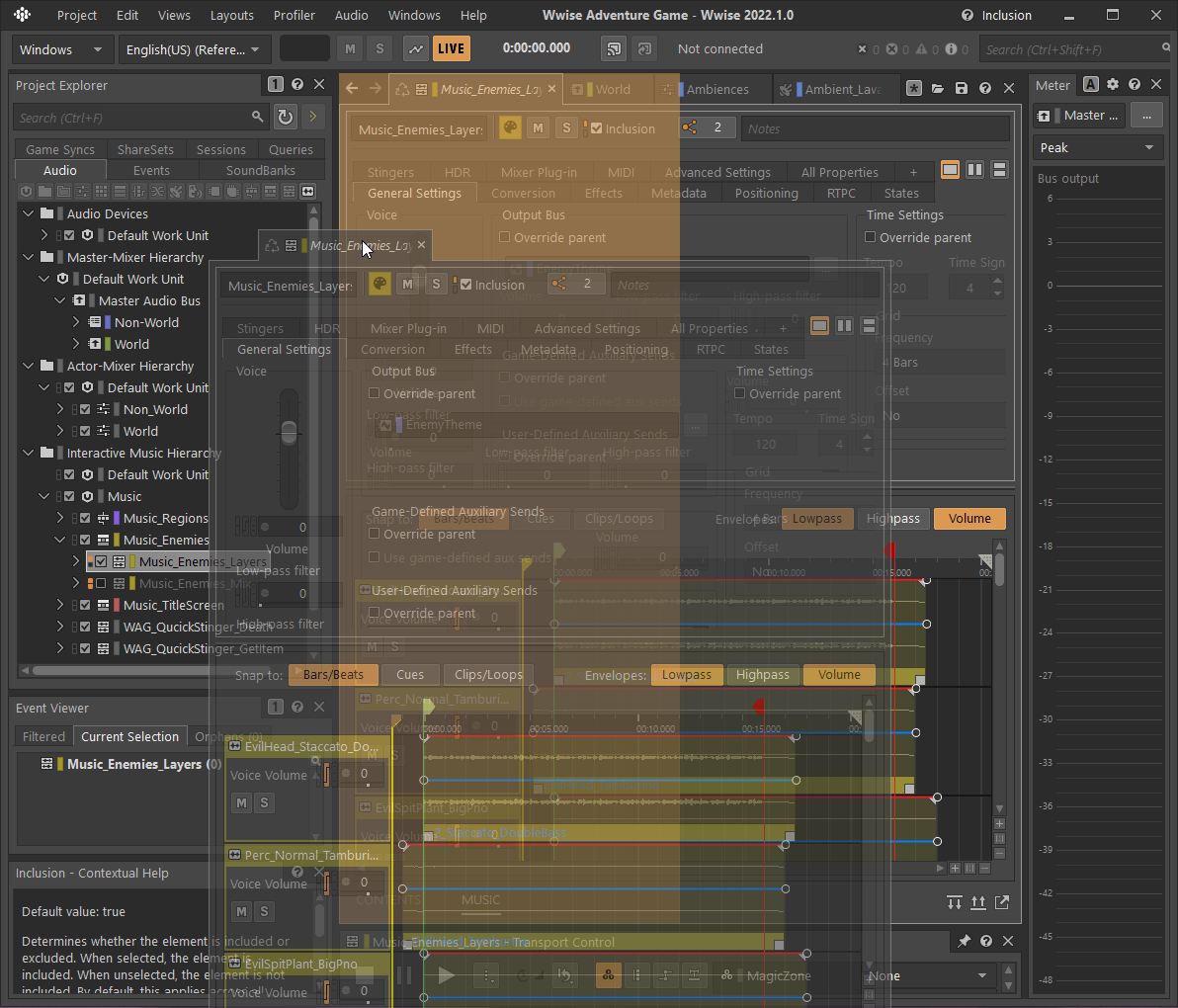Go back with the left arrow in the editor tab bar
The height and width of the screenshot is (1008, 1178).
pyautogui.click(x=352, y=89)
